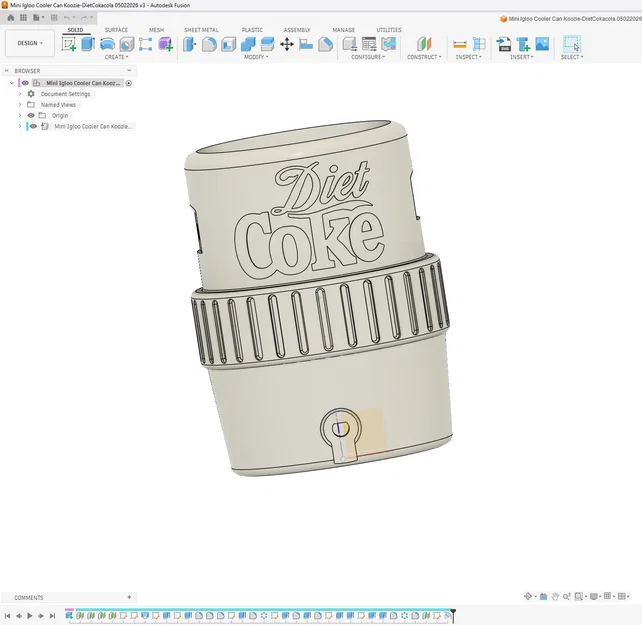Expand the Document Settings tree node
The height and width of the screenshot is (625, 642).
[x=20, y=94]
